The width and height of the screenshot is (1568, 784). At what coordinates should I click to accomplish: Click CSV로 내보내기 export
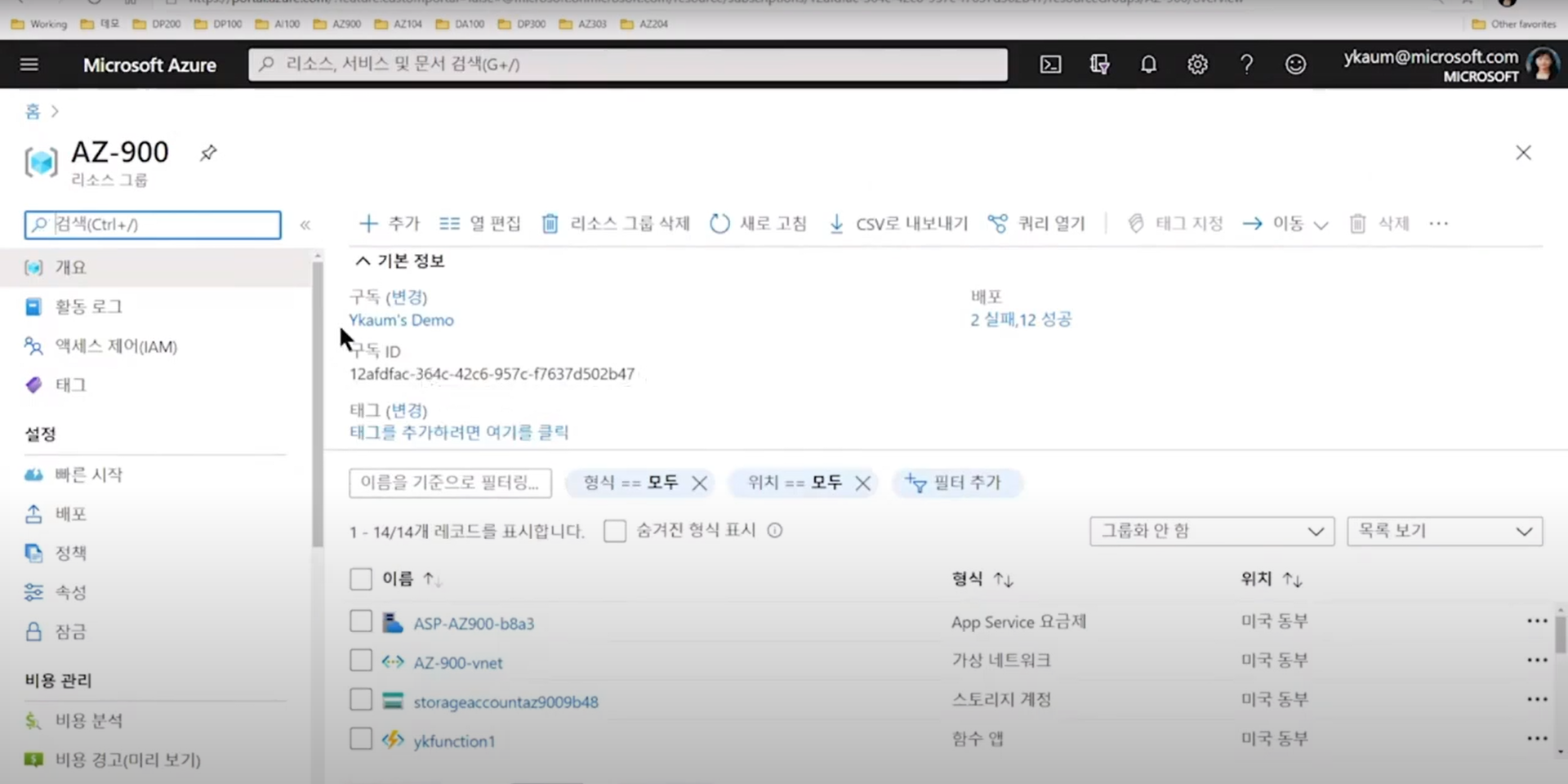click(x=898, y=223)
